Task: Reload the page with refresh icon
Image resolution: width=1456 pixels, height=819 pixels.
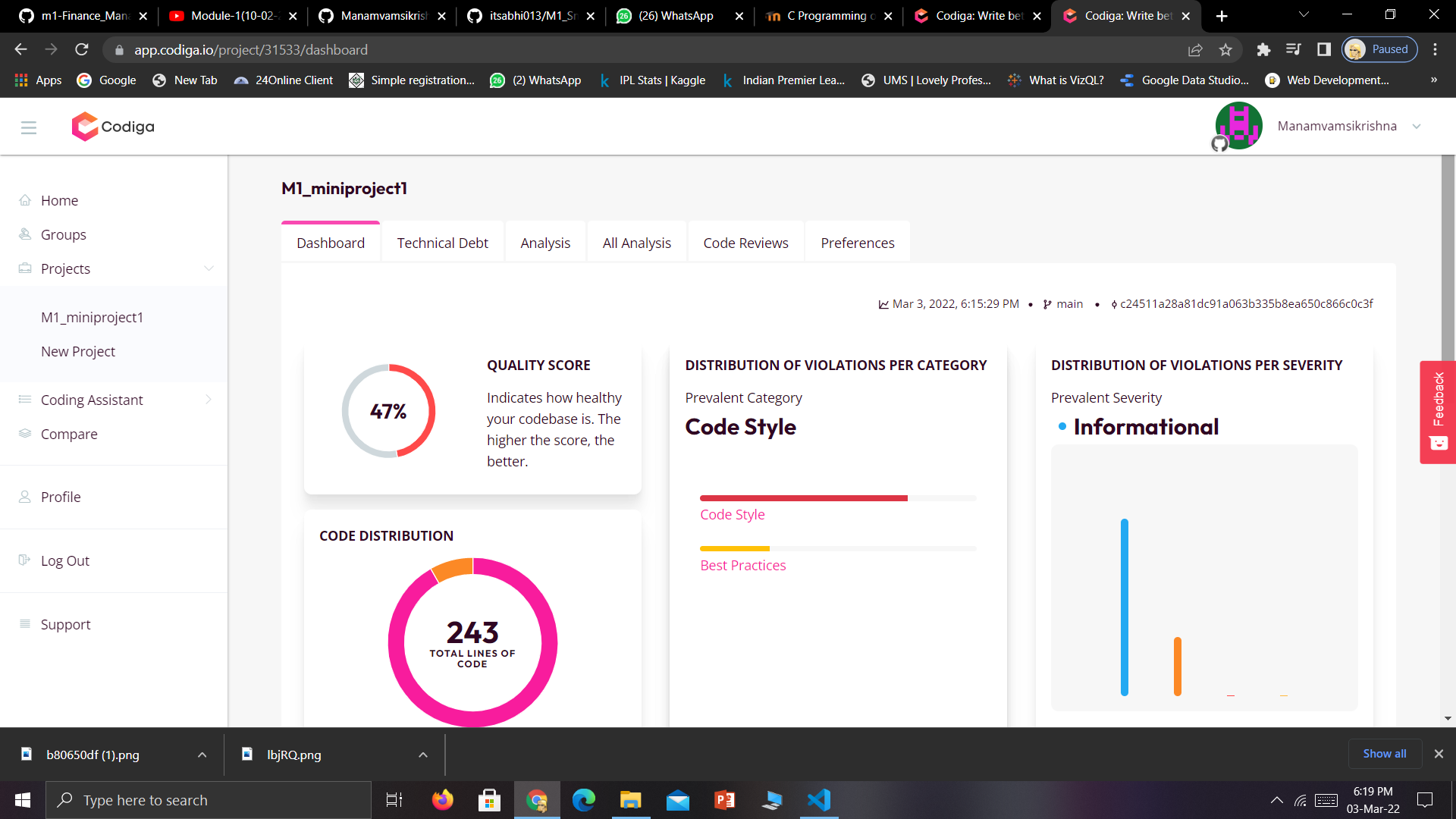Action: (82, 49)
